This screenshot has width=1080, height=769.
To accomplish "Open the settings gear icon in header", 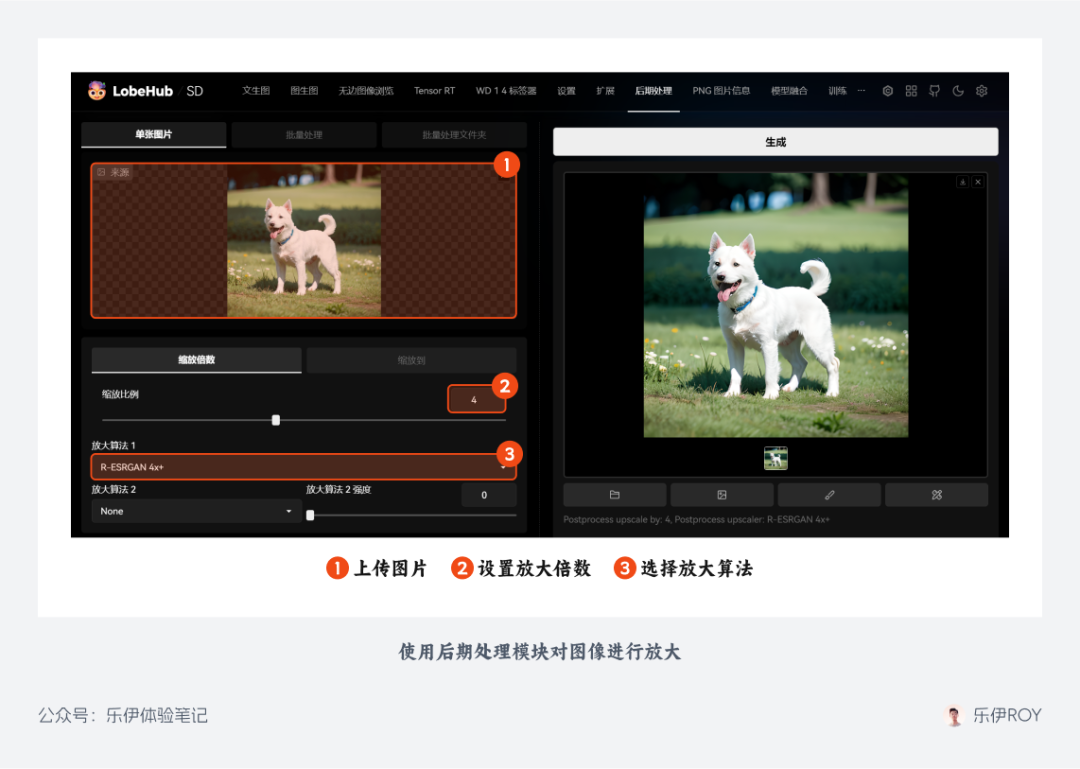I will (x=982, y=91).
